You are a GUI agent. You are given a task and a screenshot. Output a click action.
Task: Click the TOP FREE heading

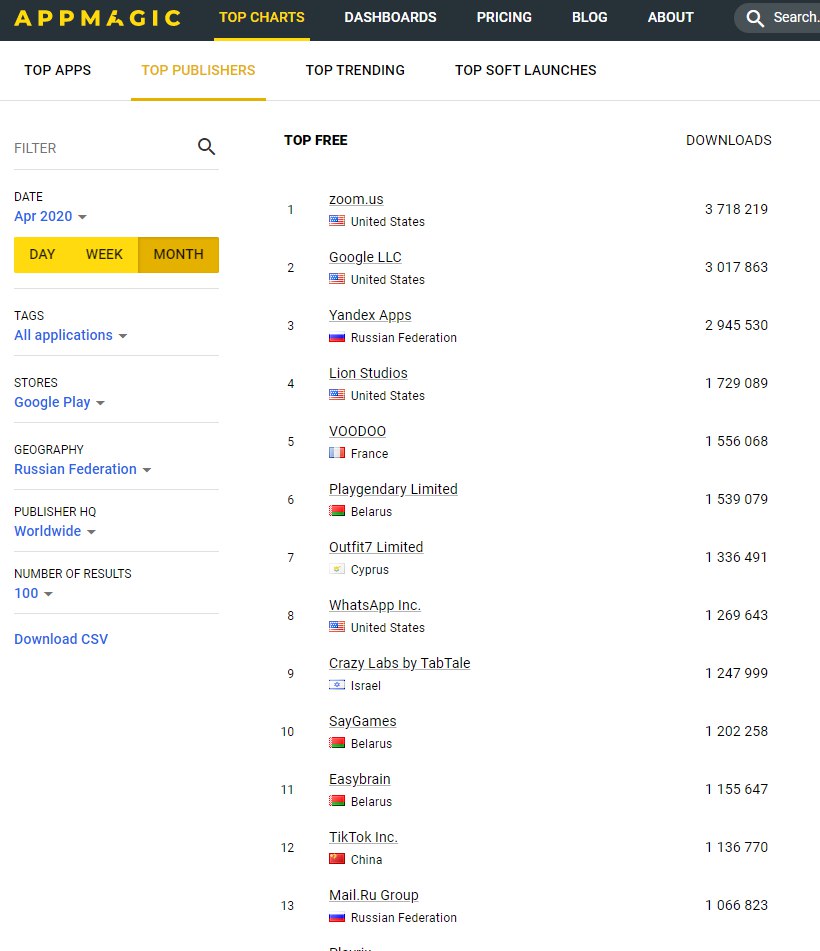point(315,140)
